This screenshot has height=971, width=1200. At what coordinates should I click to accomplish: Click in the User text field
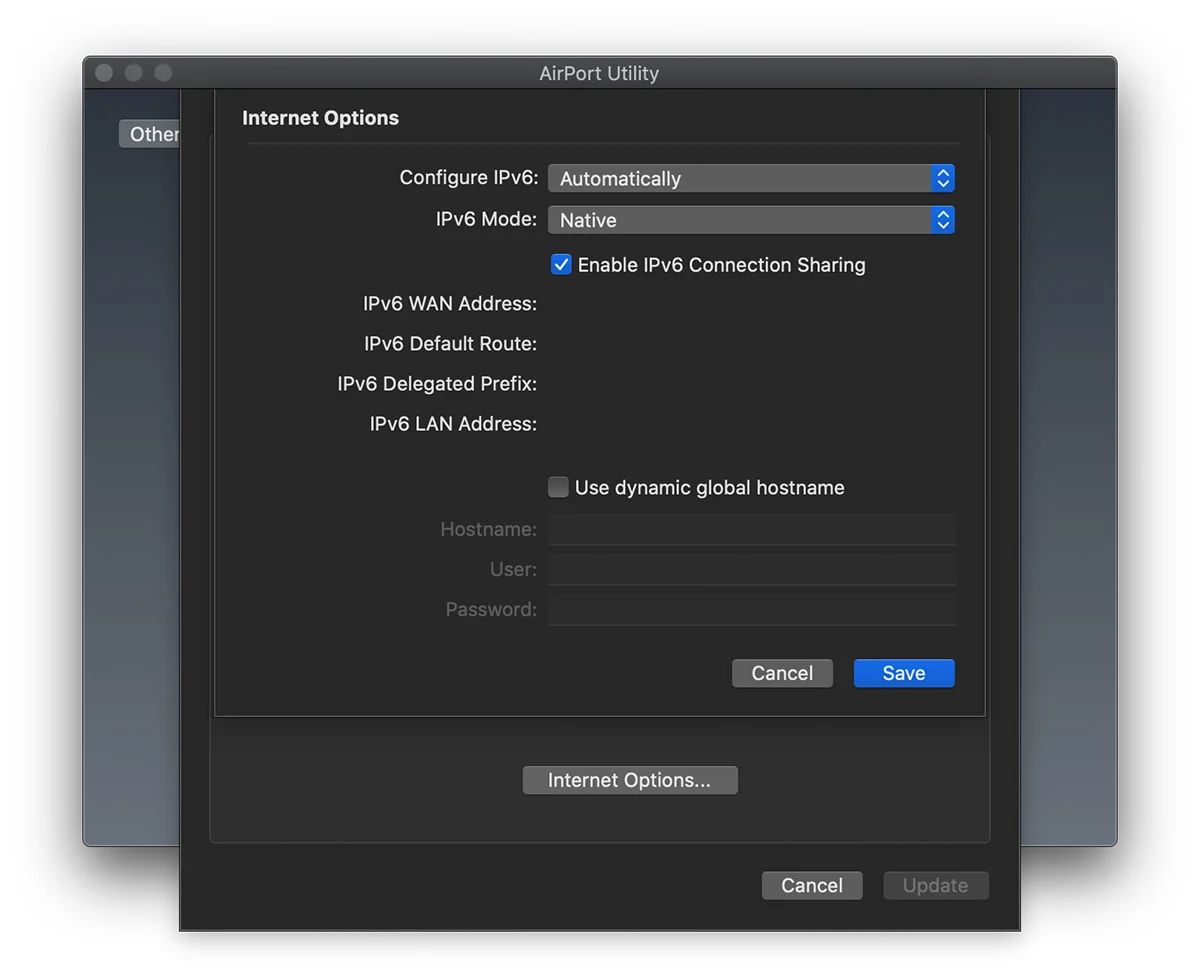tap(751, 569)
